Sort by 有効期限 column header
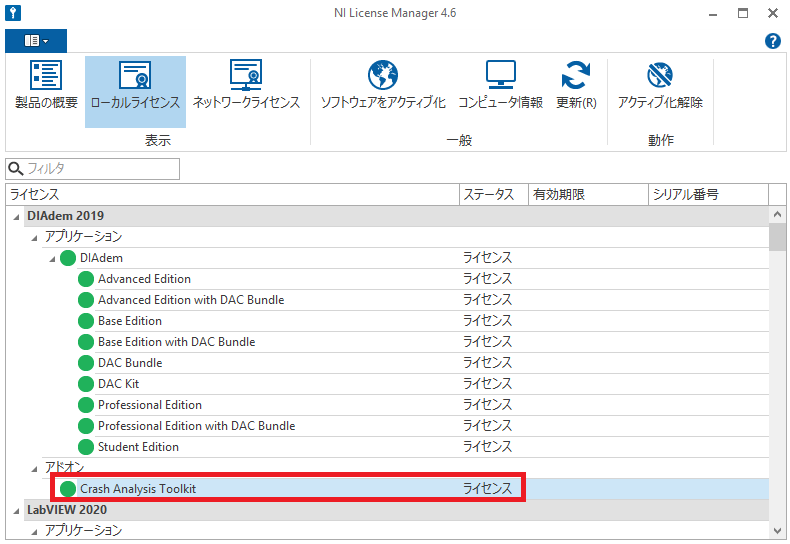Image resolution: width=790 pixels, height=544 pixels. click(588, 194)
